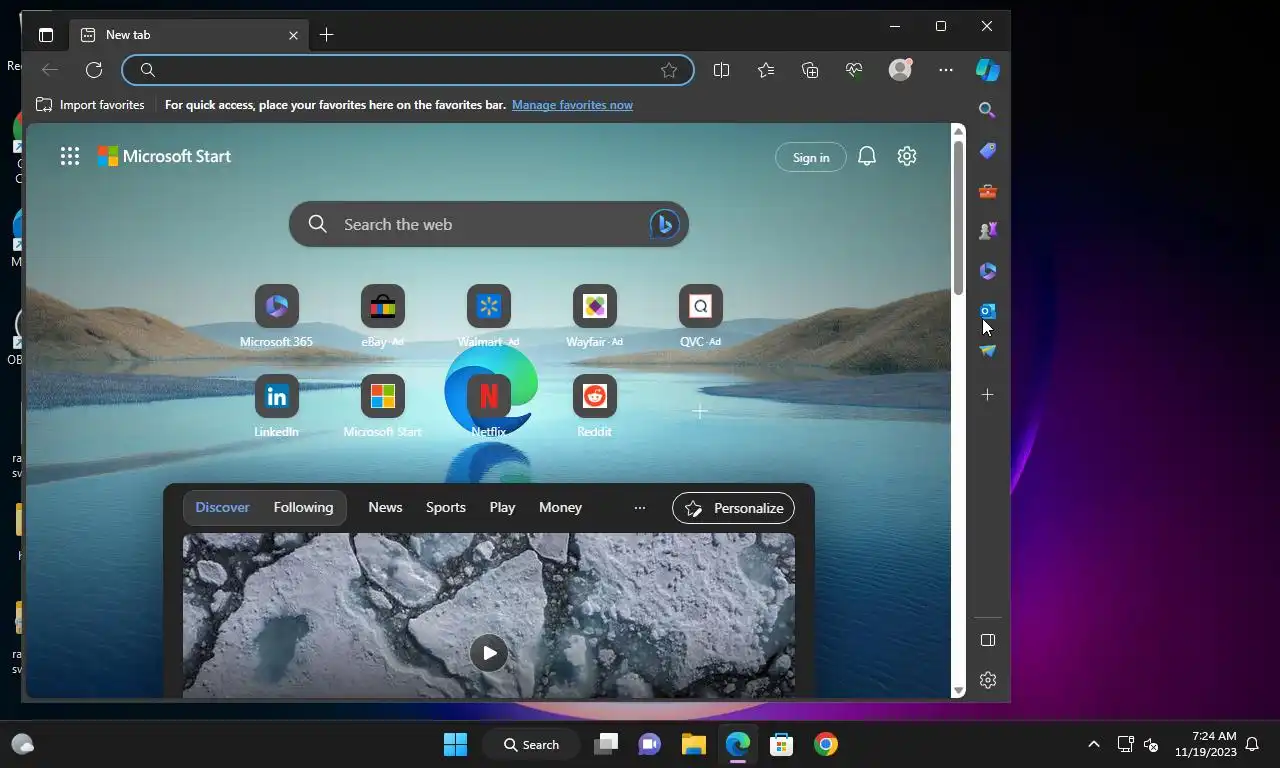The image size is (1280, 768).
Task: Go back with the back arrow
Action: pyautogui.click(x=50, y=70)
